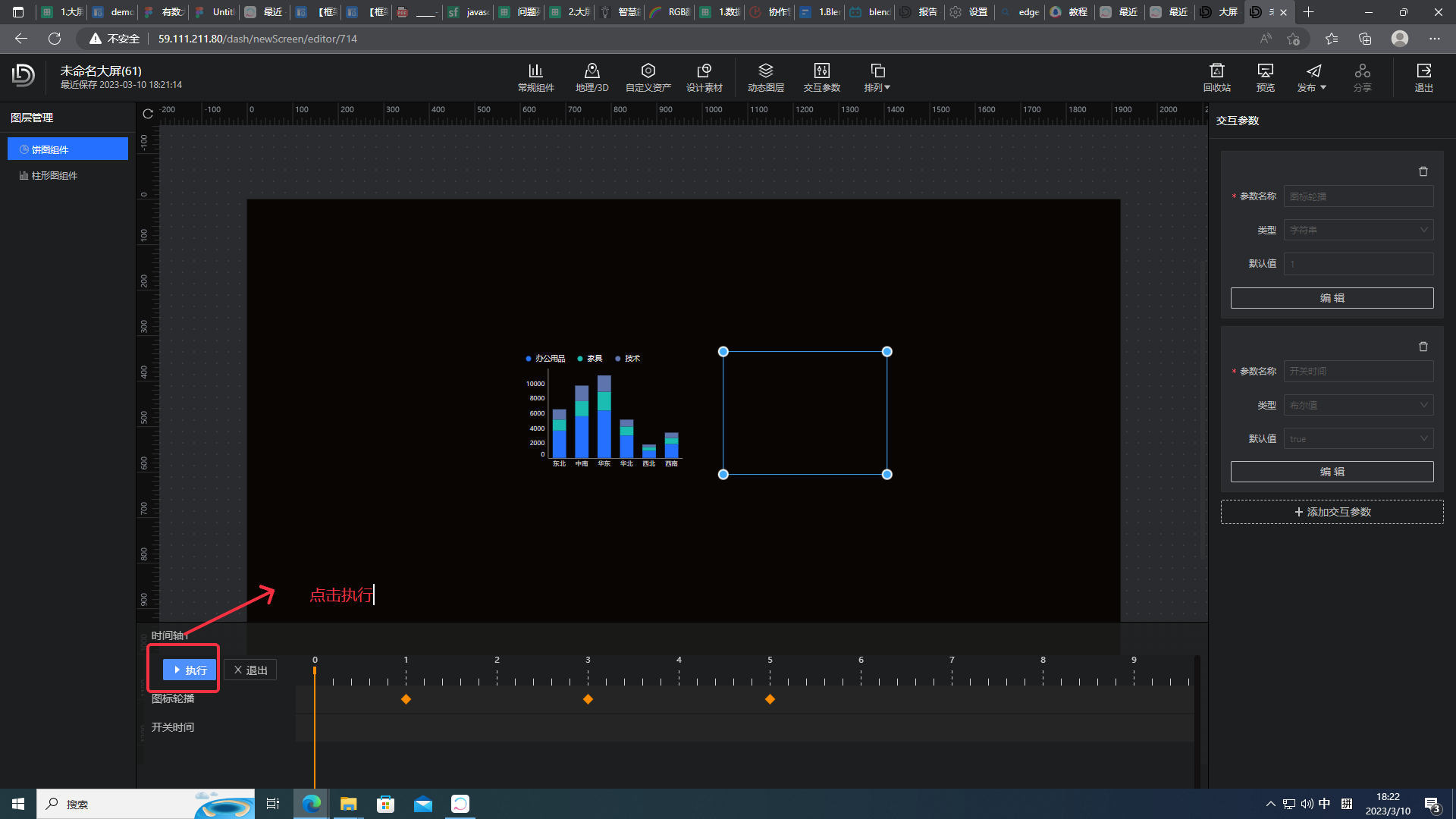
Task: Click the taskbar 搜索 search box
Action: tap(146, 804)
